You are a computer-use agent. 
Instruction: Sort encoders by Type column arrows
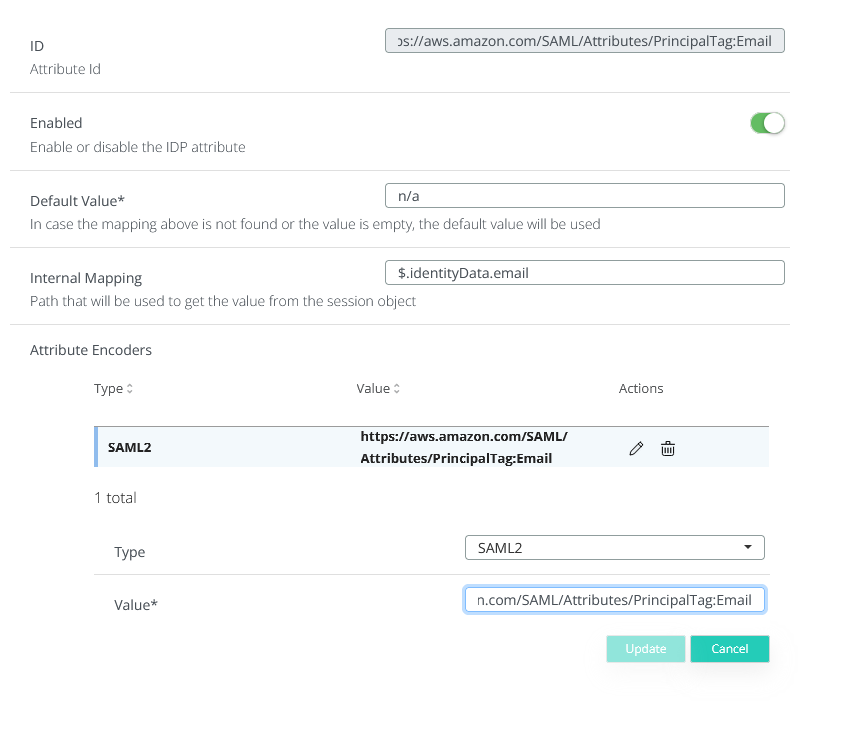[x=129, y=389]
